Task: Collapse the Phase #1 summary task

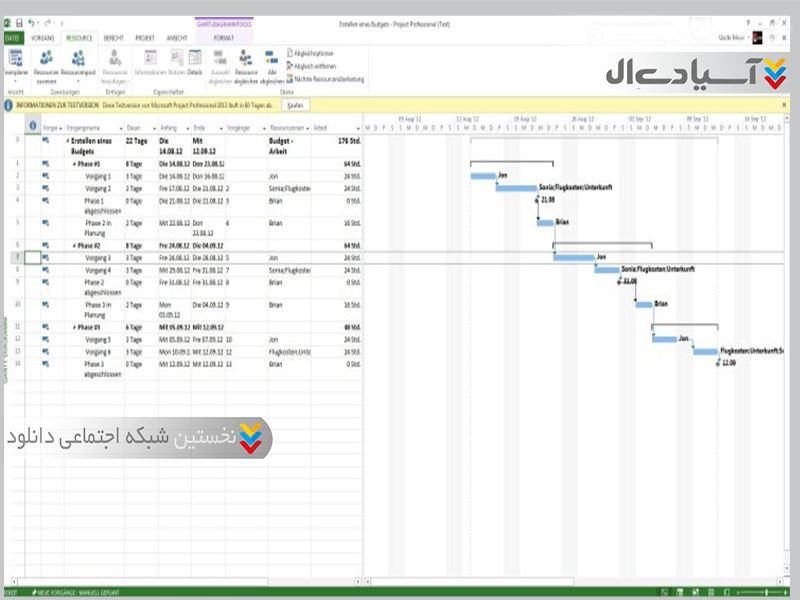Action: (75, 163)
